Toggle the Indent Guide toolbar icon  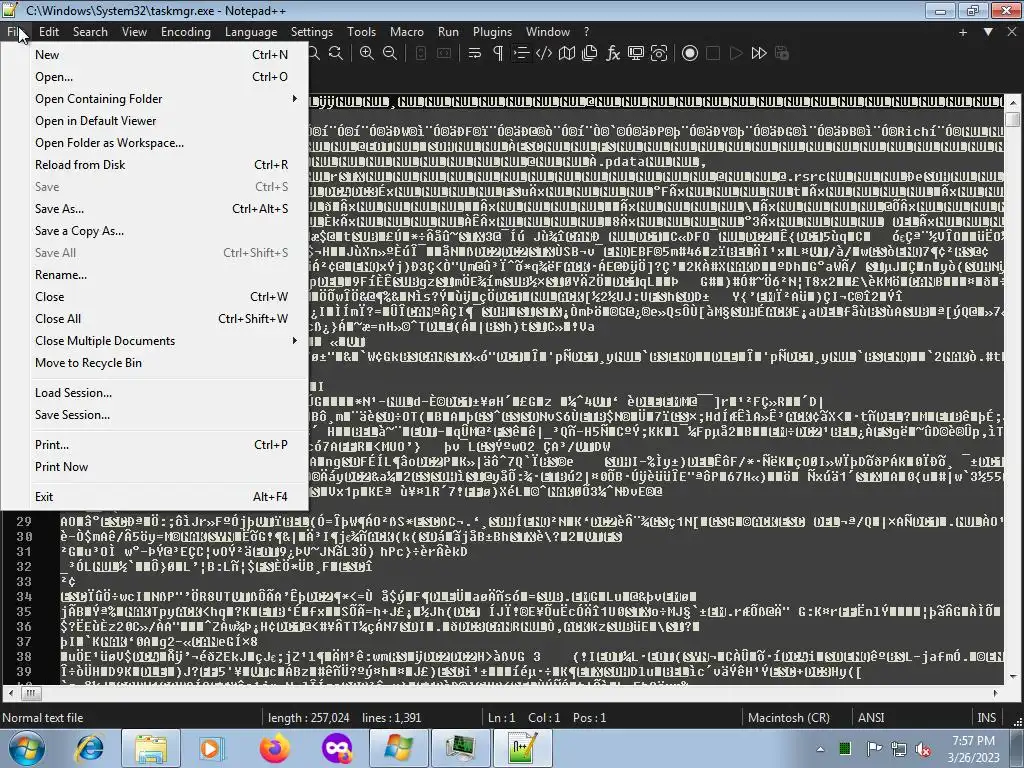point(520,54)
